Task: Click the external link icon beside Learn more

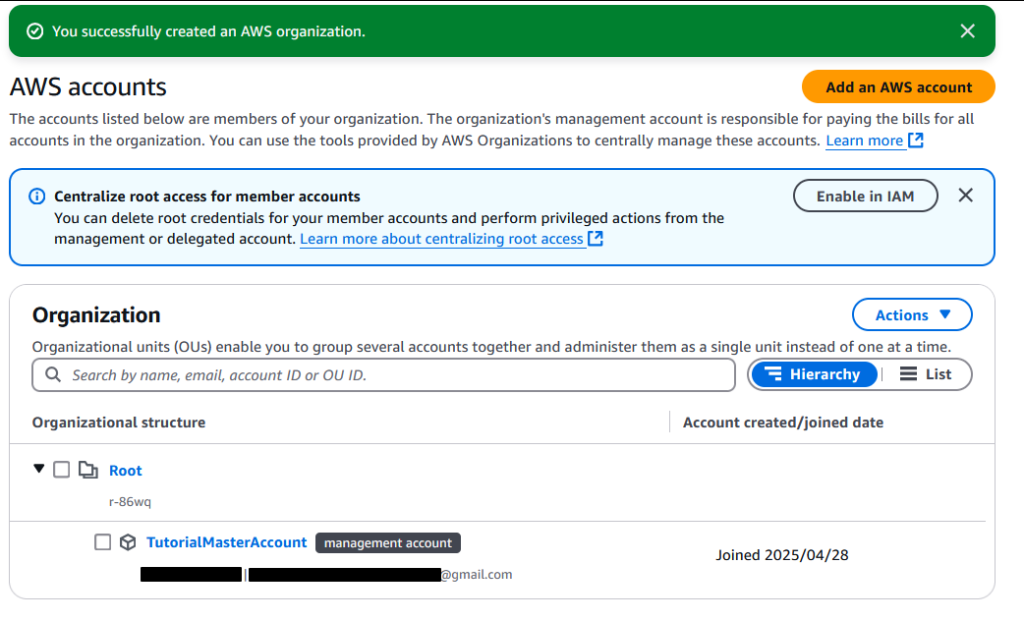Action: click(916, 140)
